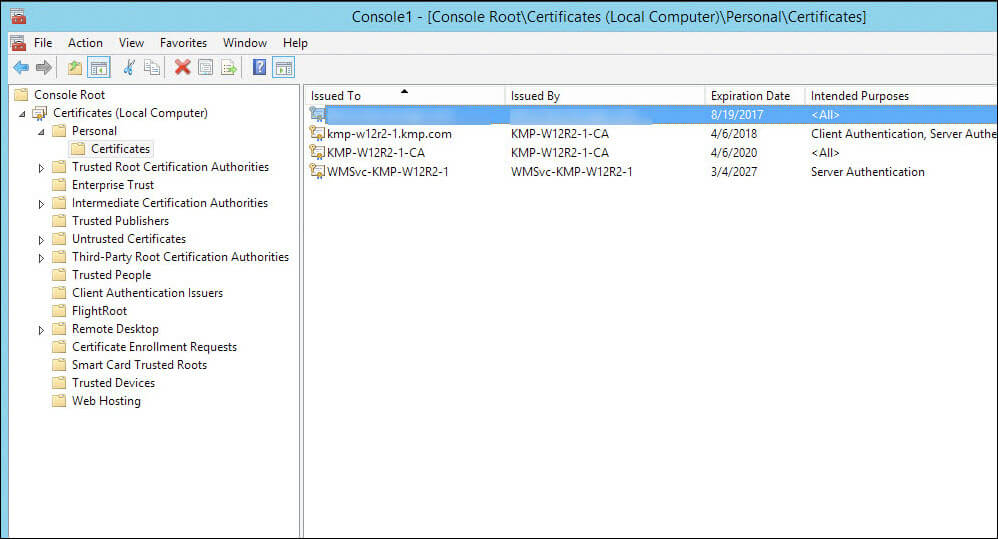This screenshot has width=998, height=539.
Task: Click the Personal folder icon
Action: tap(59, 131)
